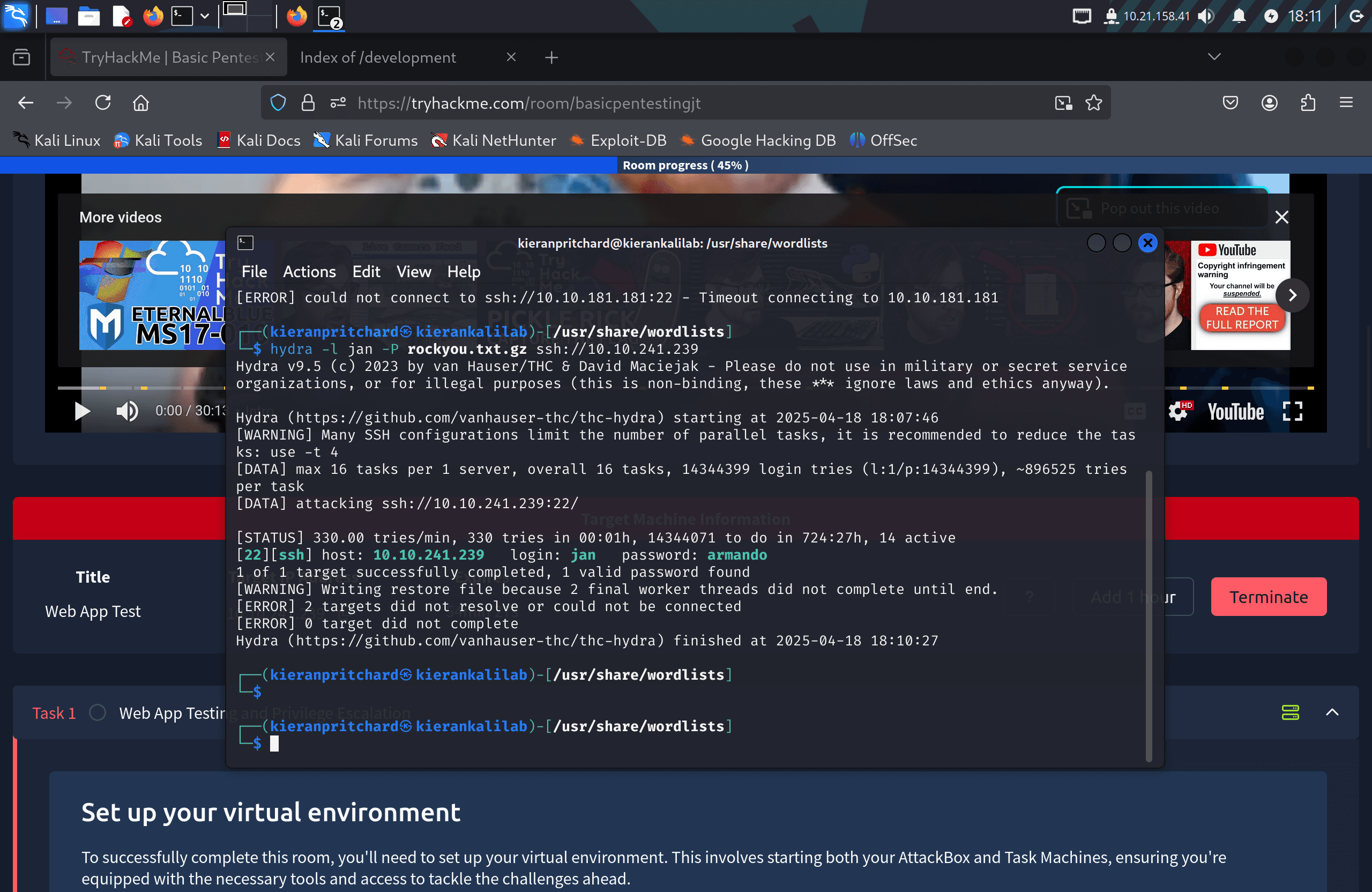1372x892 pixels.
Task: Open the terminal File menu
Action: (x=254, y=272)
